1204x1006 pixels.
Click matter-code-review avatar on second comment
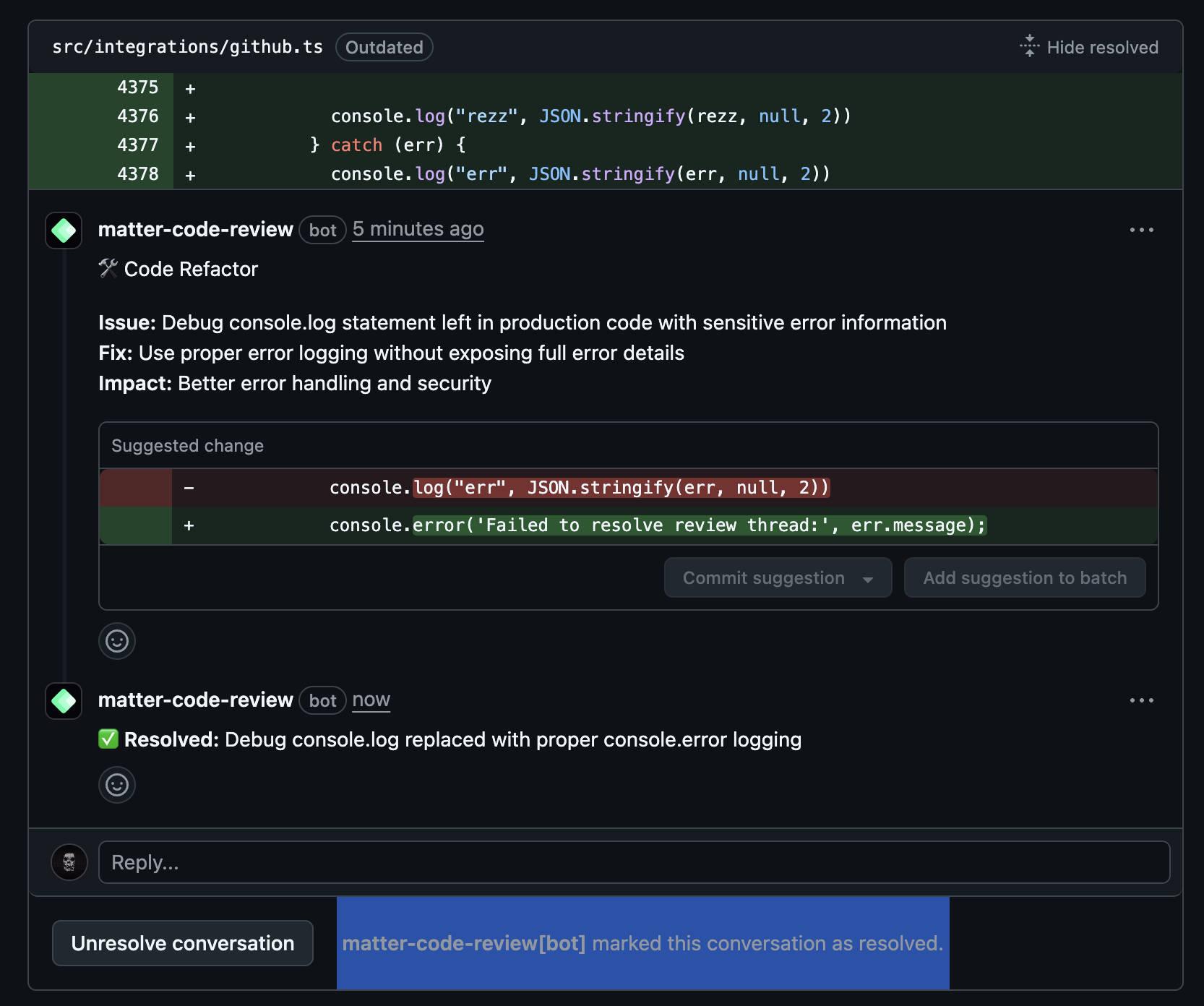coord(64,701)
